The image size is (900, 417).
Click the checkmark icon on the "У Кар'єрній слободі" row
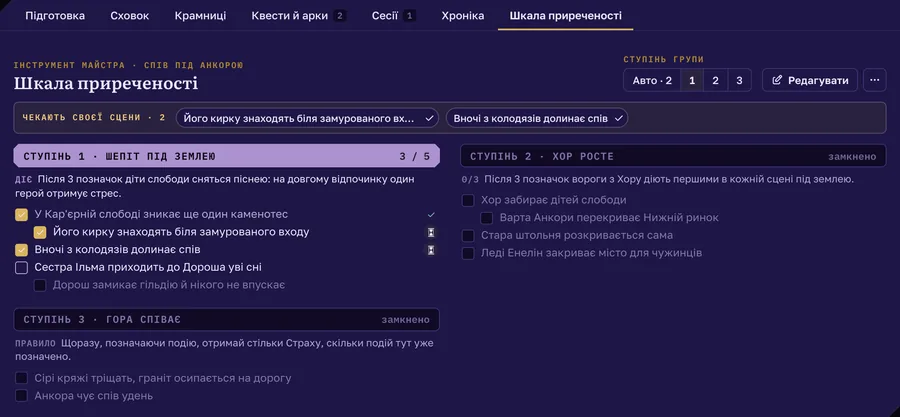432,215
